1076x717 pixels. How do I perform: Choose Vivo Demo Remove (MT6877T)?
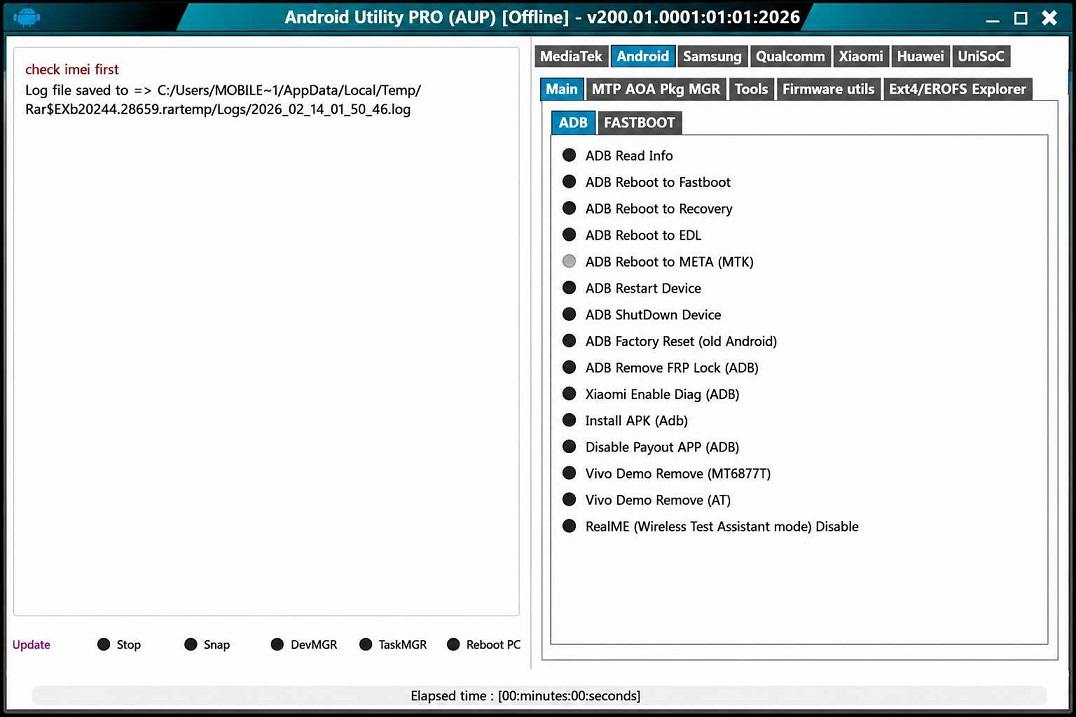coord(666,473)
